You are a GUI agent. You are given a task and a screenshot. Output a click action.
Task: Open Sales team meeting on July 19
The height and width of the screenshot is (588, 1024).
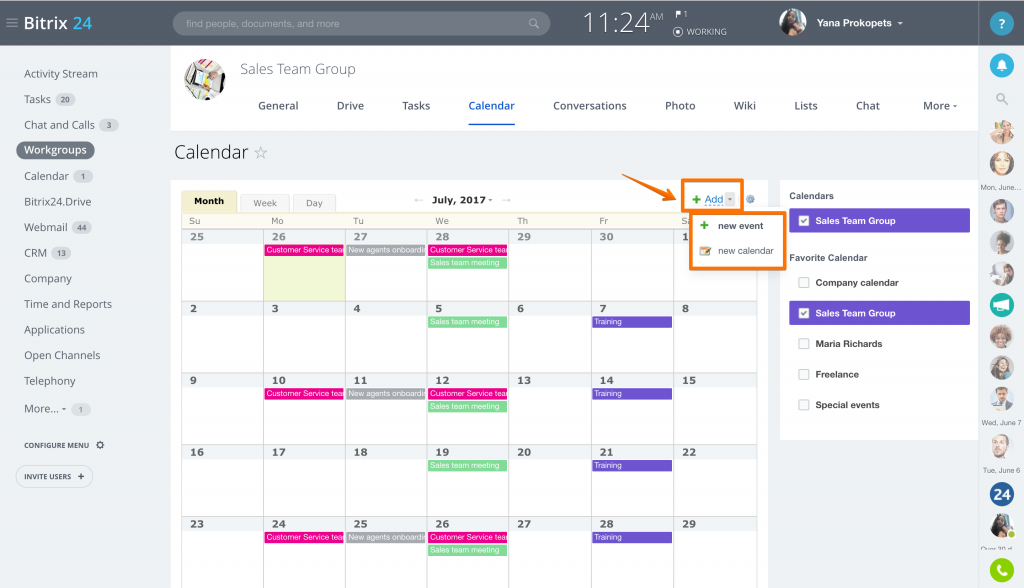click(468, 465)
